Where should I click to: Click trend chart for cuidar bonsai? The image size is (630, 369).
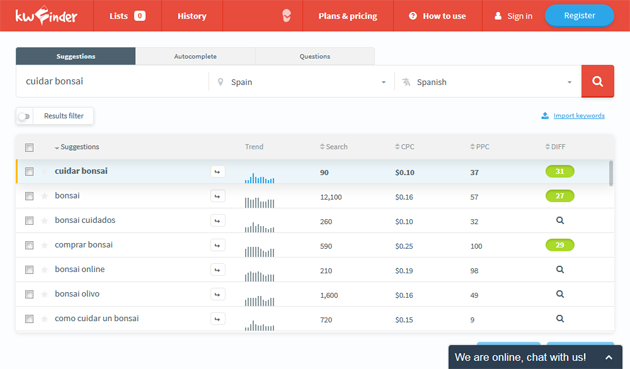pyautogui.click(x=260, y=178)
